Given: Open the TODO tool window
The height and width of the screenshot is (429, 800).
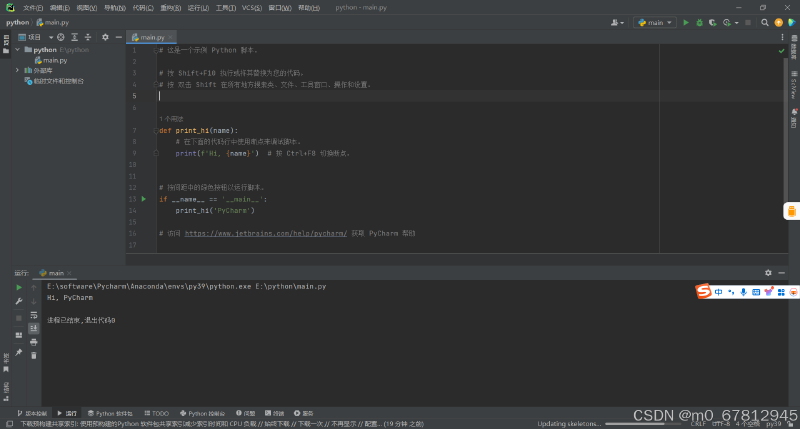Looking at the screenshot, I should point(157,413).
